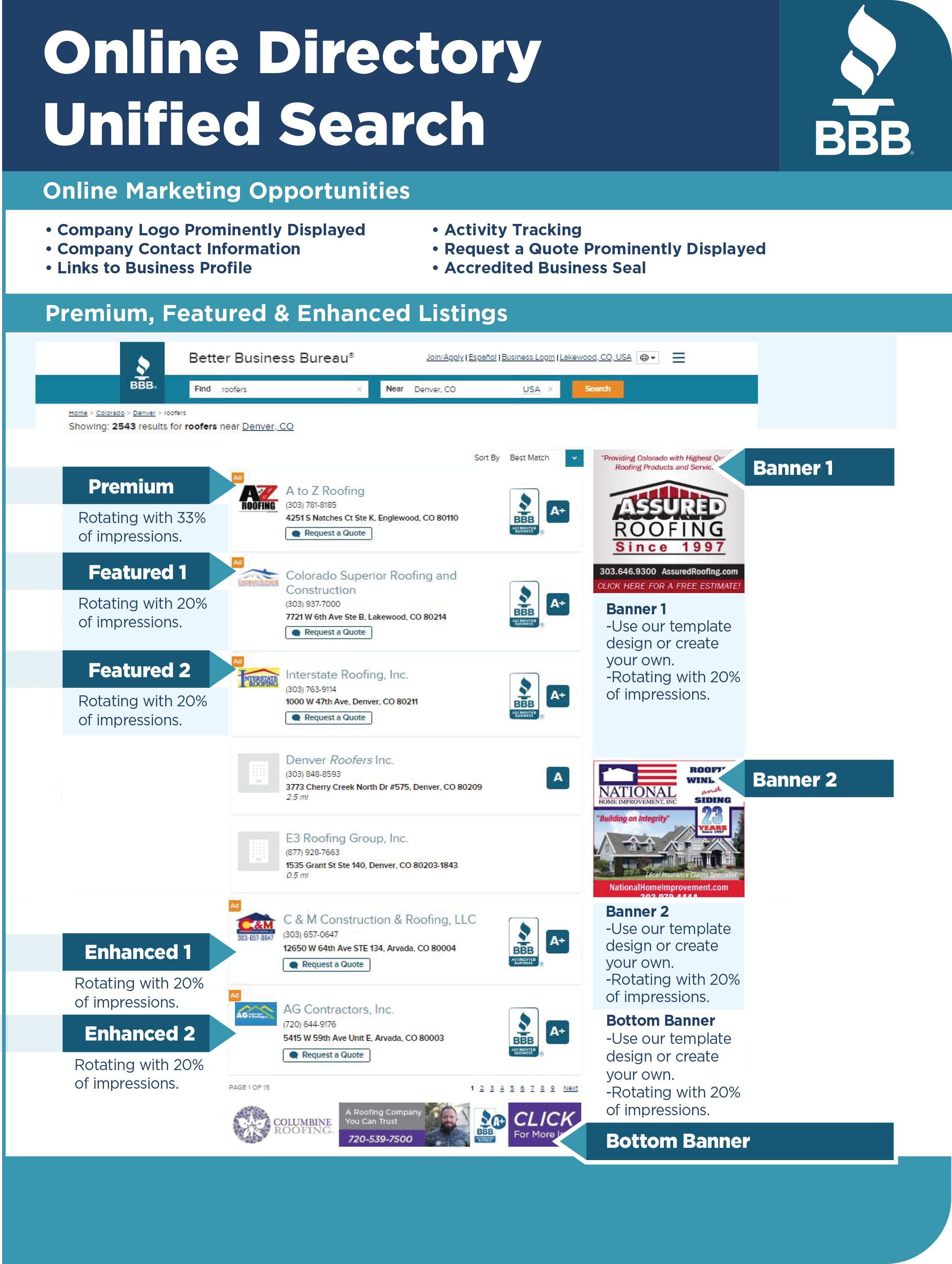The height and width of the screenshot is (1264, 952).
Task: Open the hamburger navigation menu
Action: click(679, 358)
